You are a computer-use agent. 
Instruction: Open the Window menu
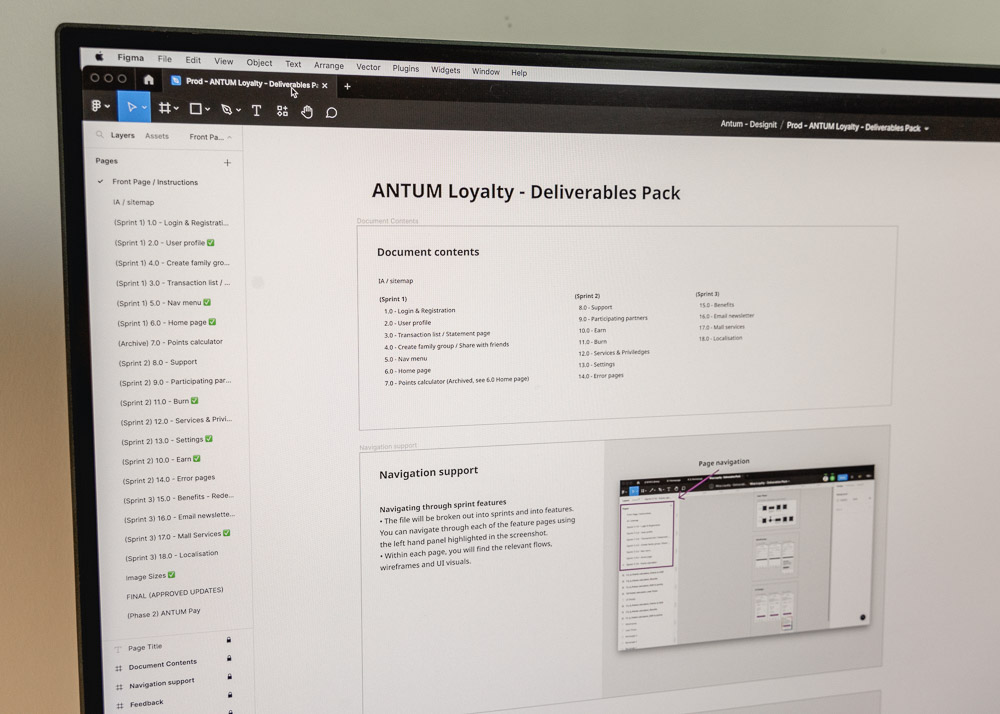[x=485, y=71]
